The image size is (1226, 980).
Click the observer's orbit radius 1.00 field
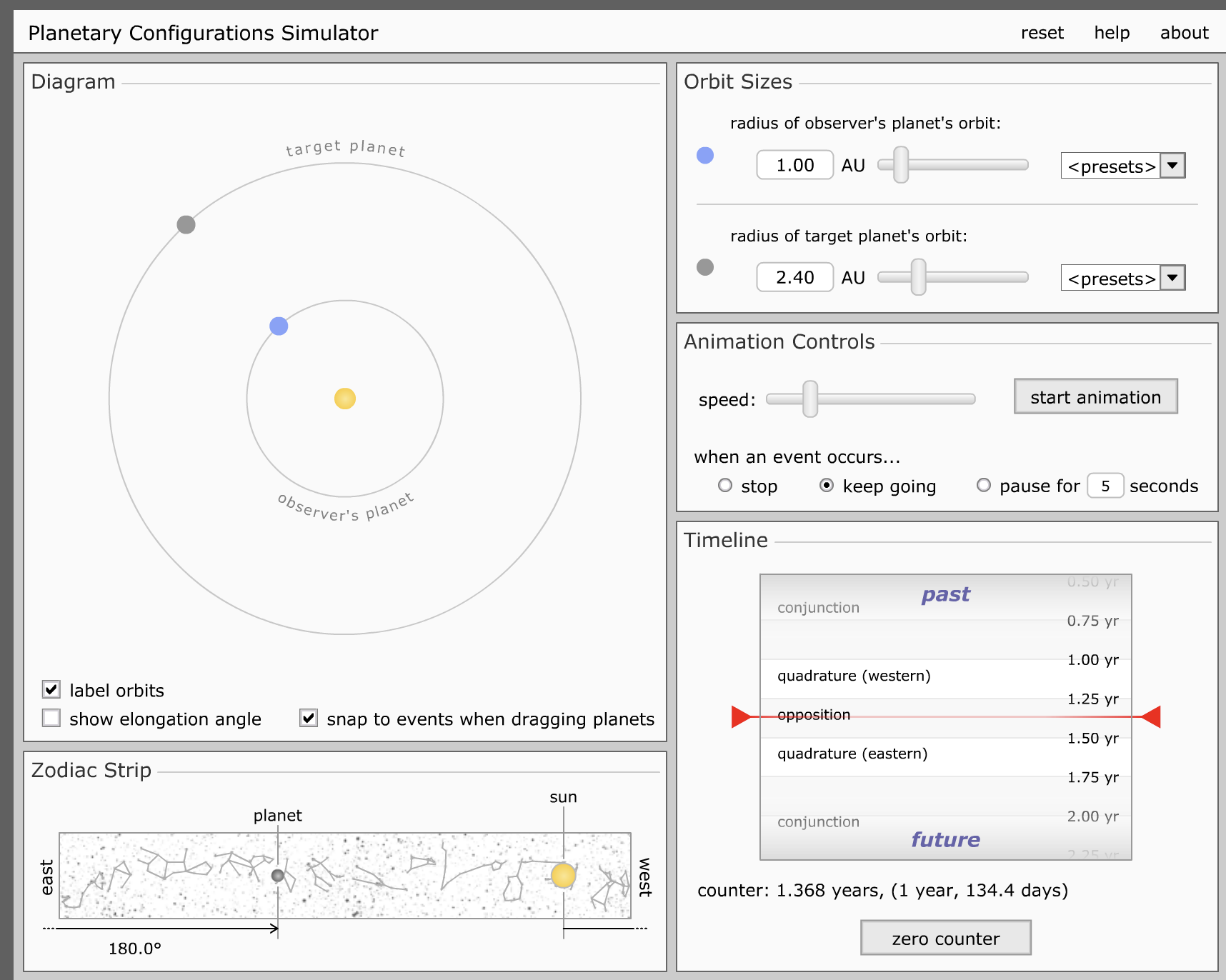click(x=794, y=165)
